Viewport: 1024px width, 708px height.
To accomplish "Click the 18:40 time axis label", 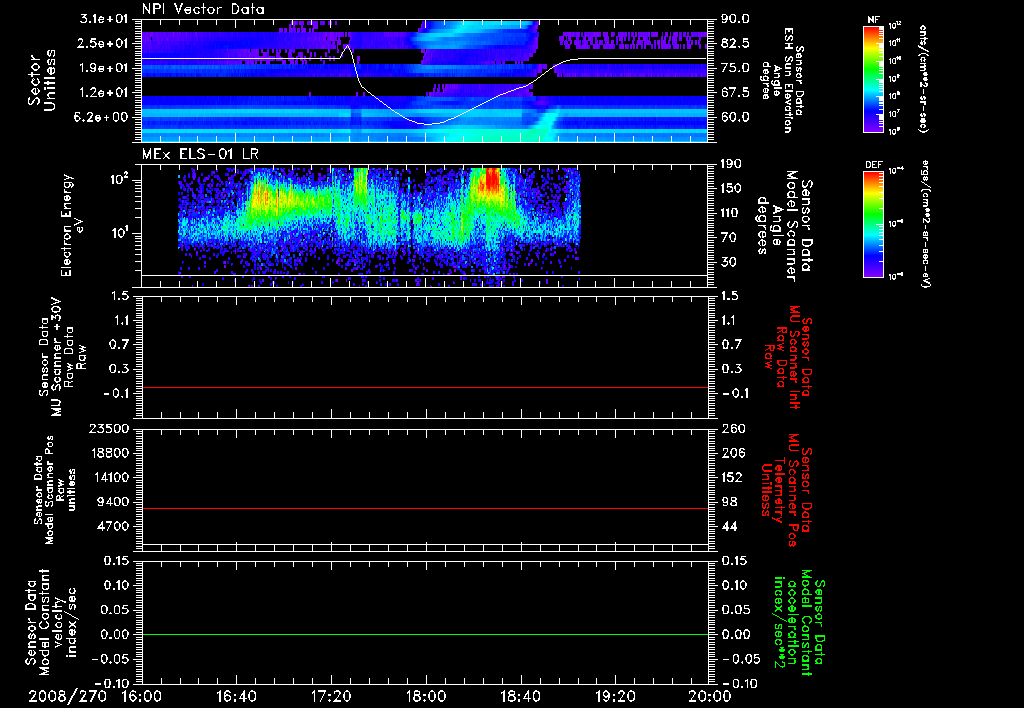I will pos(520,696).
